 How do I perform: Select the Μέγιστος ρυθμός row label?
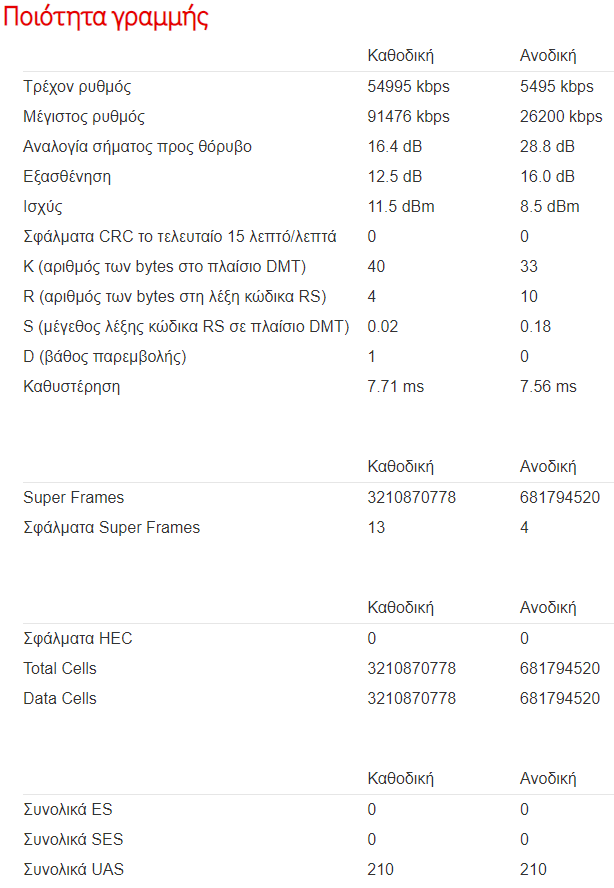(x=84, y=117)
